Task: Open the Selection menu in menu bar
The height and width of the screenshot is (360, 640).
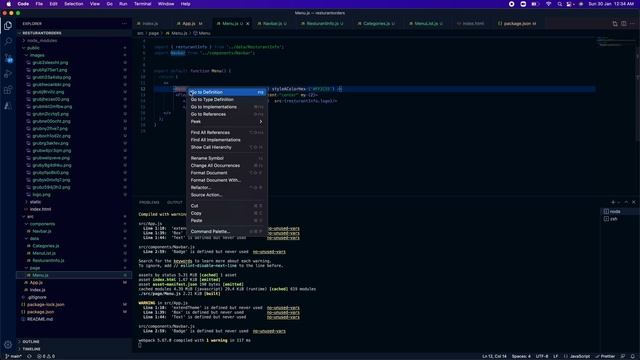Action: coord(73,4)
